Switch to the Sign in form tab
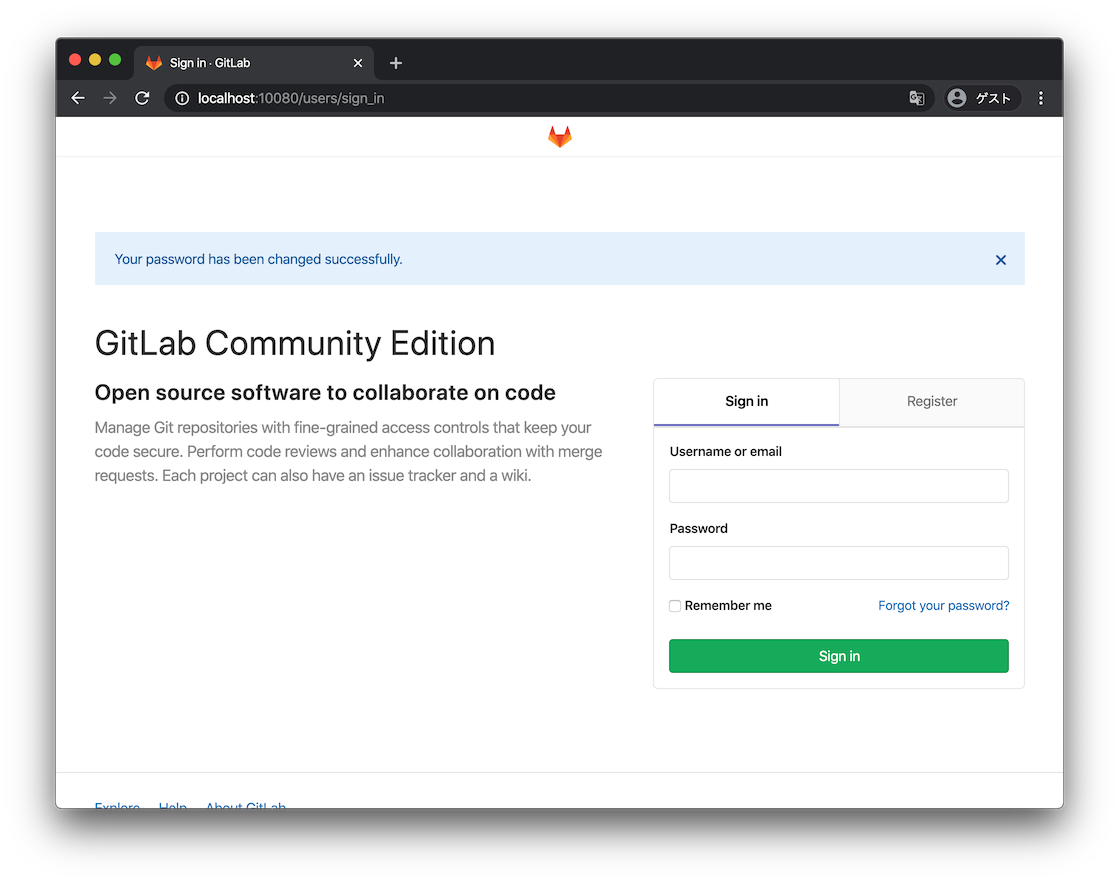Screen dimensions: 1119x882 (x=746, y=402)
